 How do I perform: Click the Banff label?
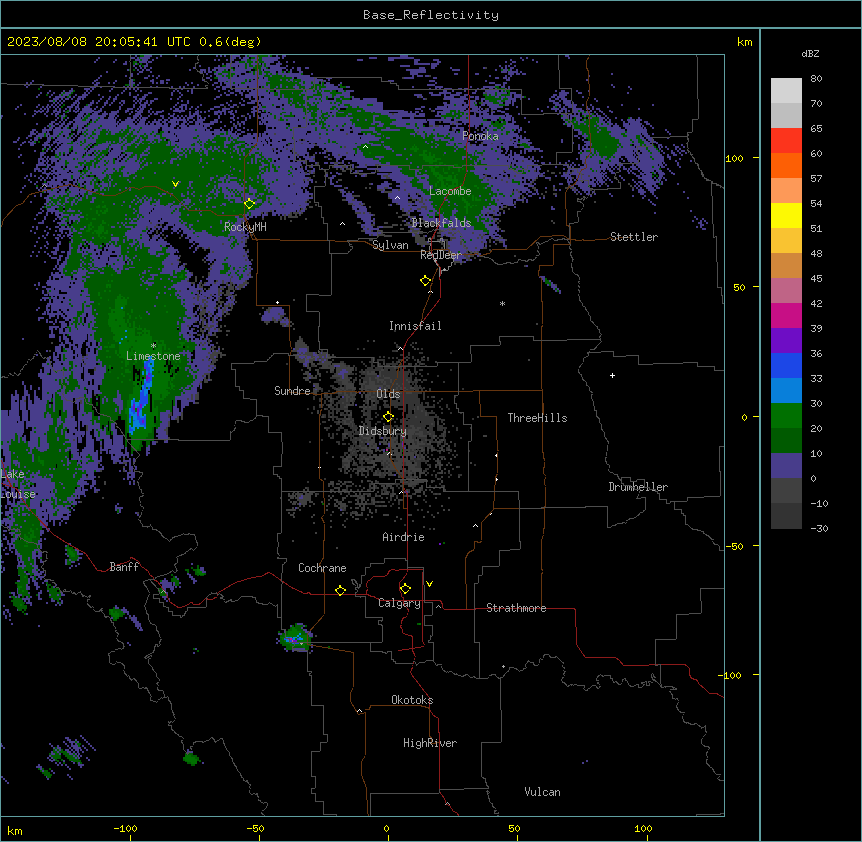[x=124, y=567]
